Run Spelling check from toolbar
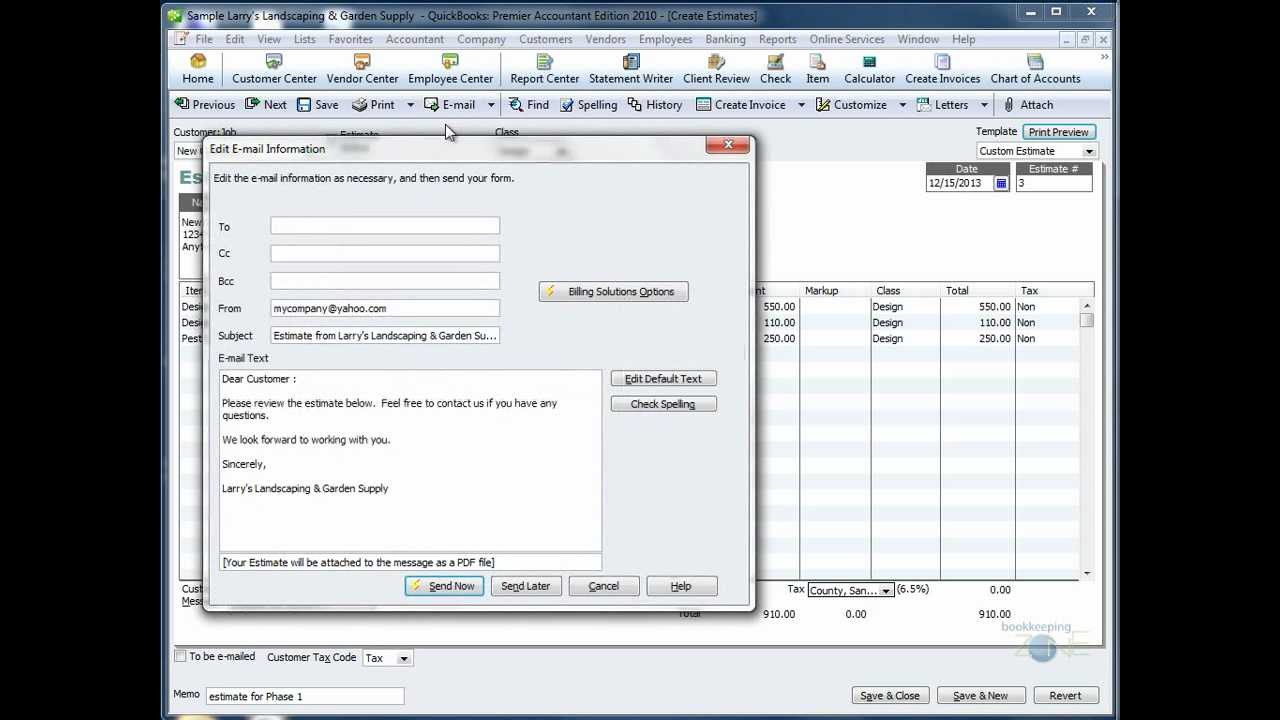Screen dimensions: 1280x720 (x=588, y=104)
